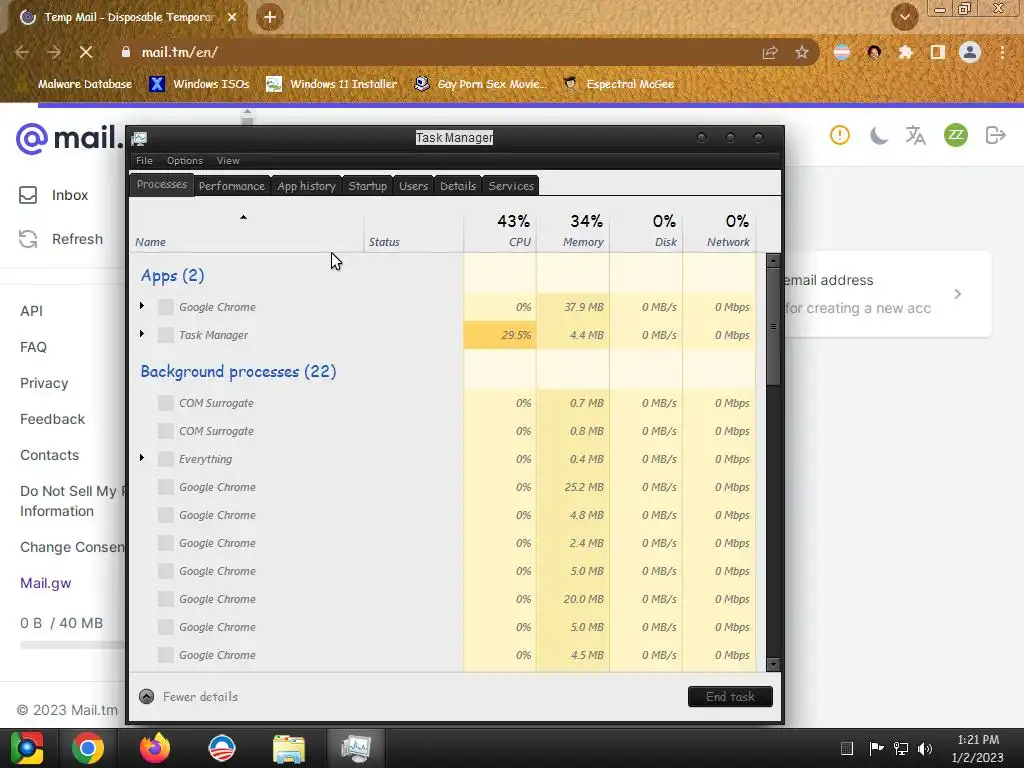
Task: Open the API link
Action: (x=31, y=312)
